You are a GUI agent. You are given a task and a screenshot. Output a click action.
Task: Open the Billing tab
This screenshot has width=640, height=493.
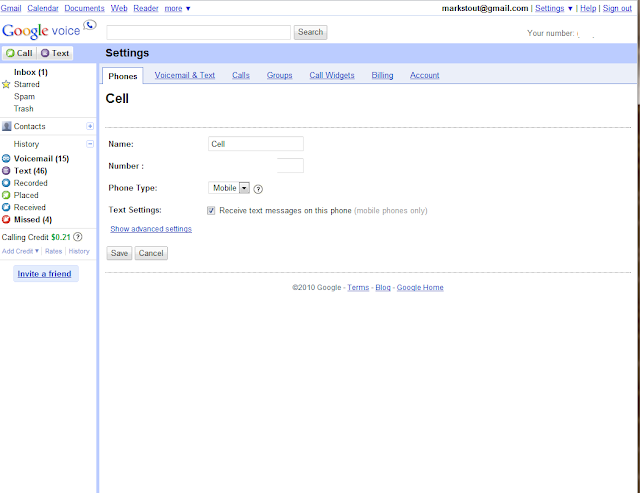382,75
